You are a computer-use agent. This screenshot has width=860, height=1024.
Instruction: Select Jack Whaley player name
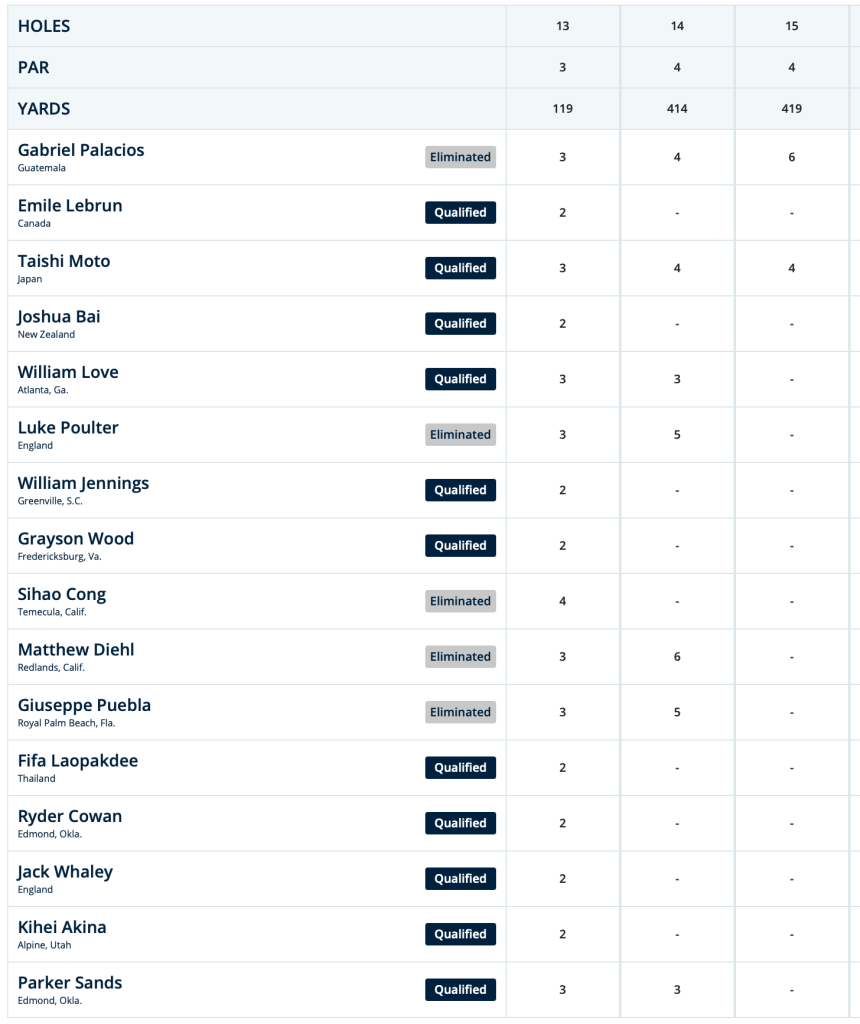pos(65,872)
